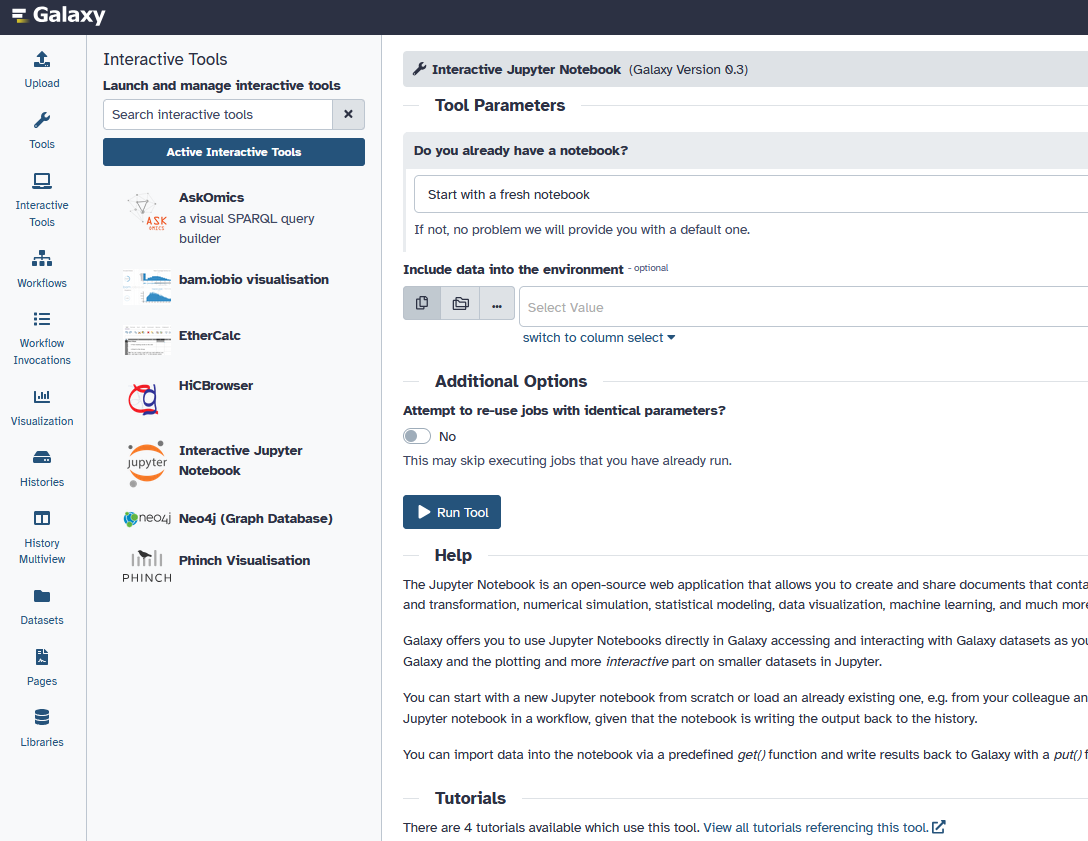This screenshot has height=841, width=1088.
Task: Open Workflows from the sidebar
Action: click(x=42, y=260)
